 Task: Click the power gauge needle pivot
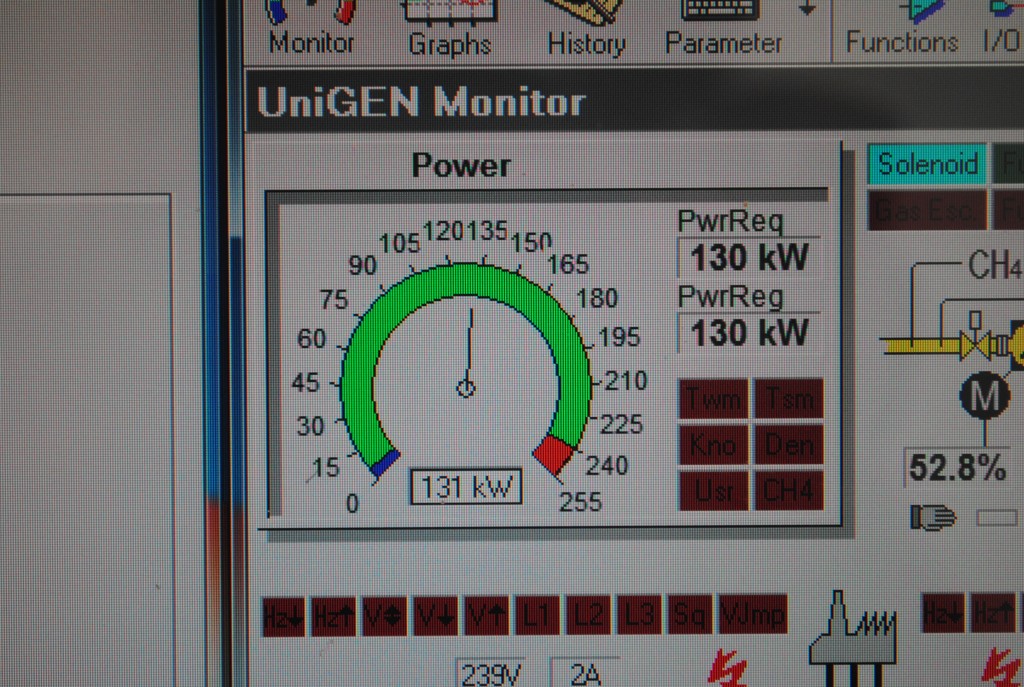tap(466, 389)
